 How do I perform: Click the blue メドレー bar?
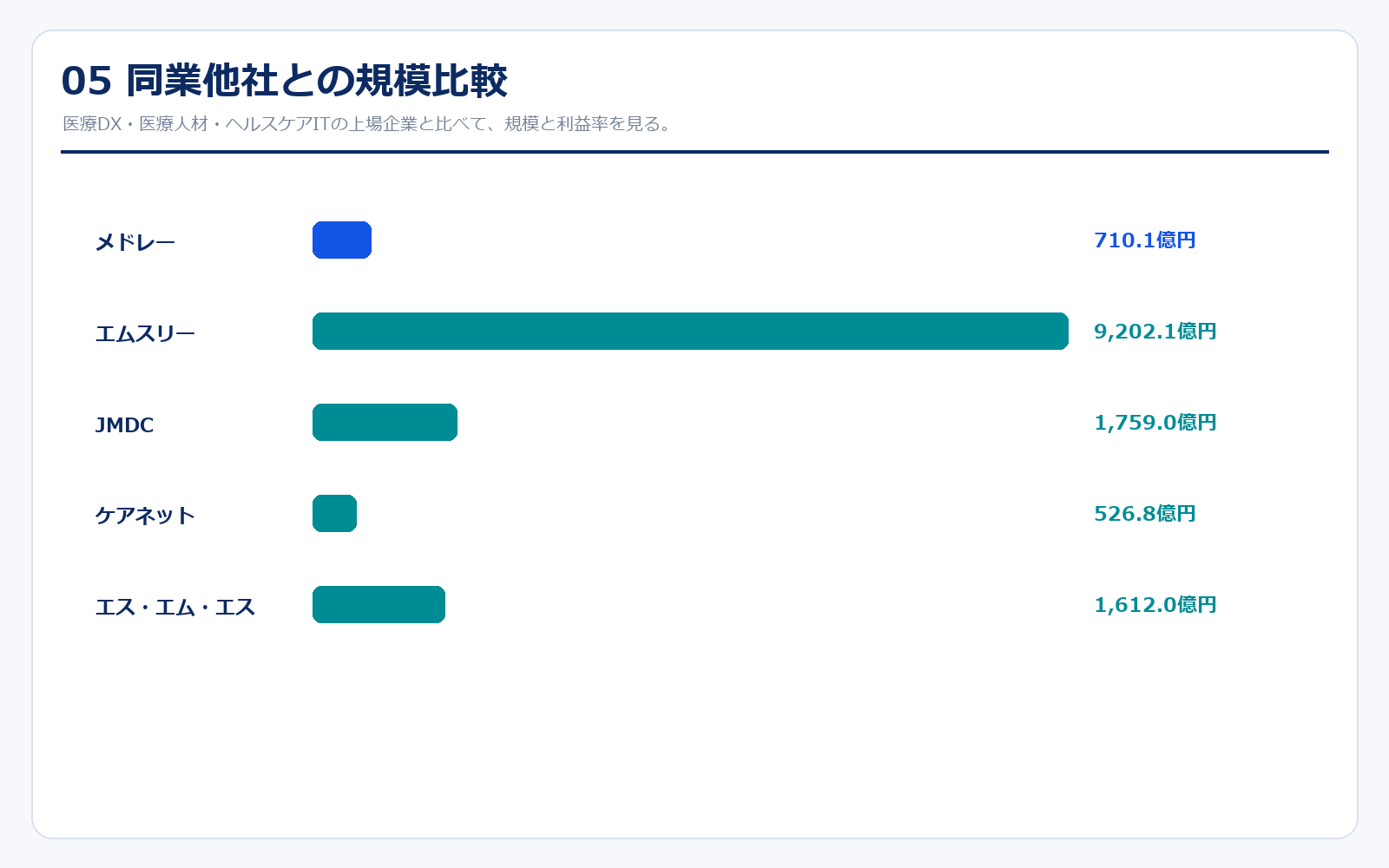(342, 240)
